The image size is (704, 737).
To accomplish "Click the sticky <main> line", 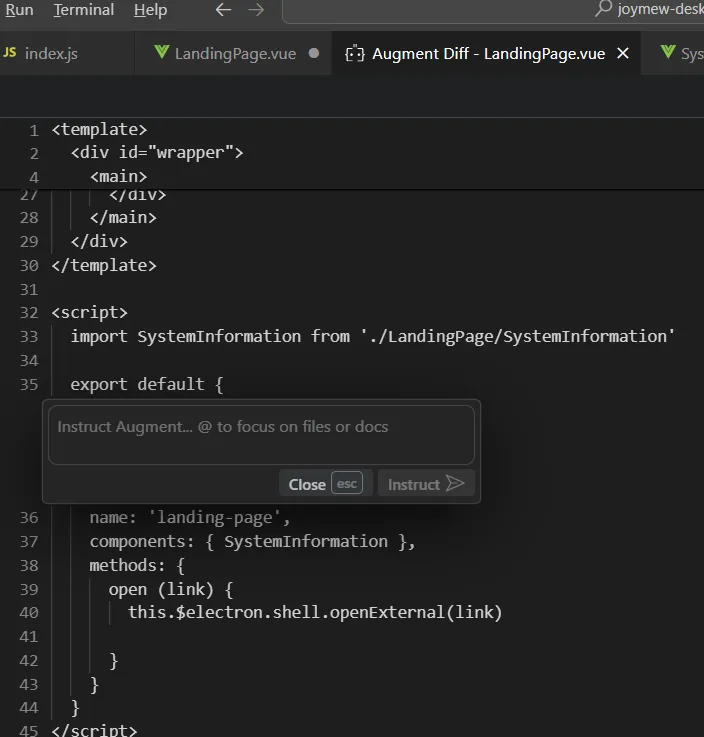I will click(118, 177).
